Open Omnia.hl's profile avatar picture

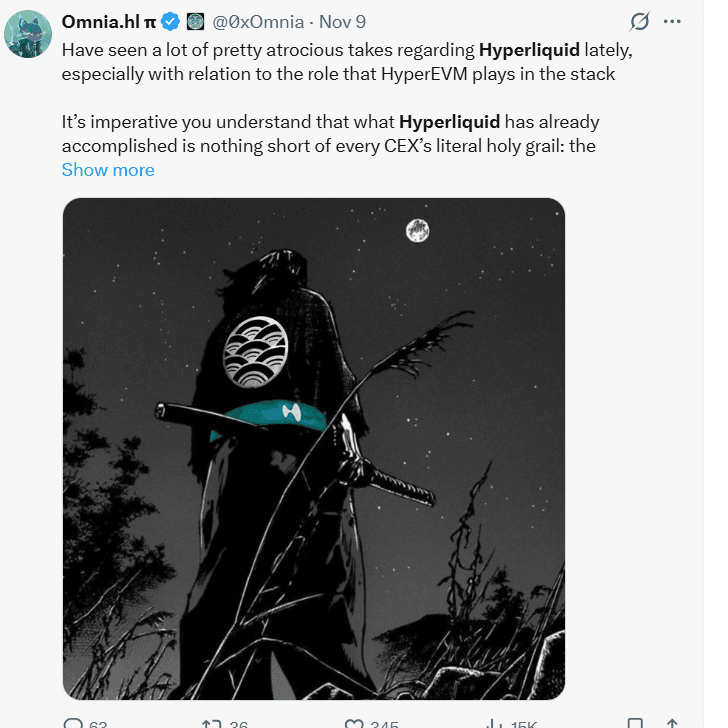tap(28, 34)
